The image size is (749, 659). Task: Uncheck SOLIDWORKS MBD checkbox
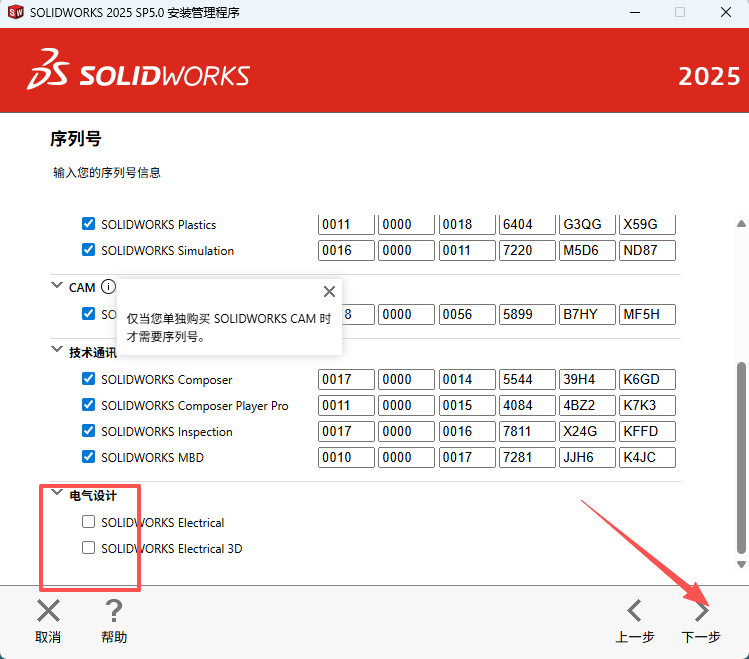[x=88, y=457]
